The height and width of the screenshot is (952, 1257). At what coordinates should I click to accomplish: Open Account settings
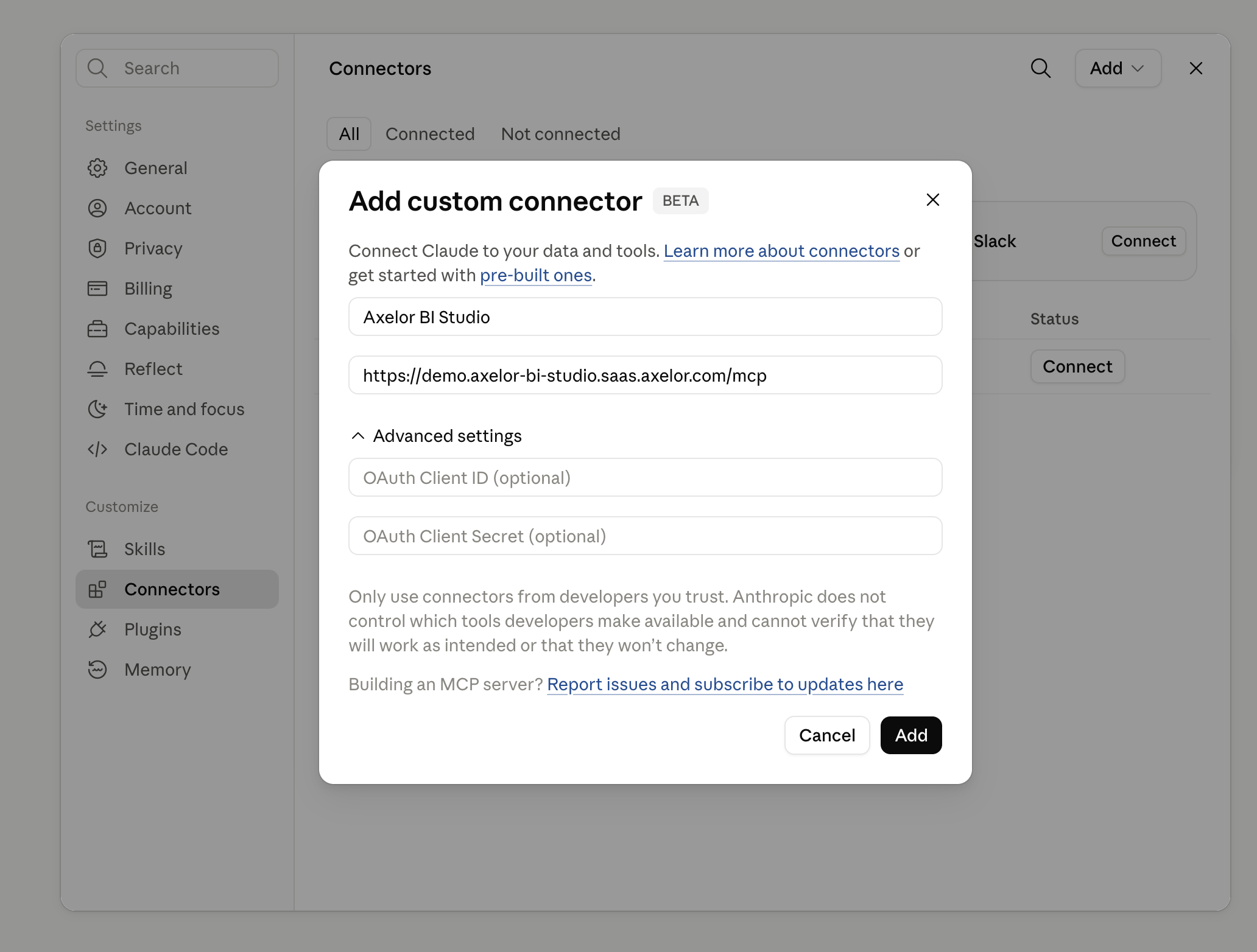tap(177, 208)
